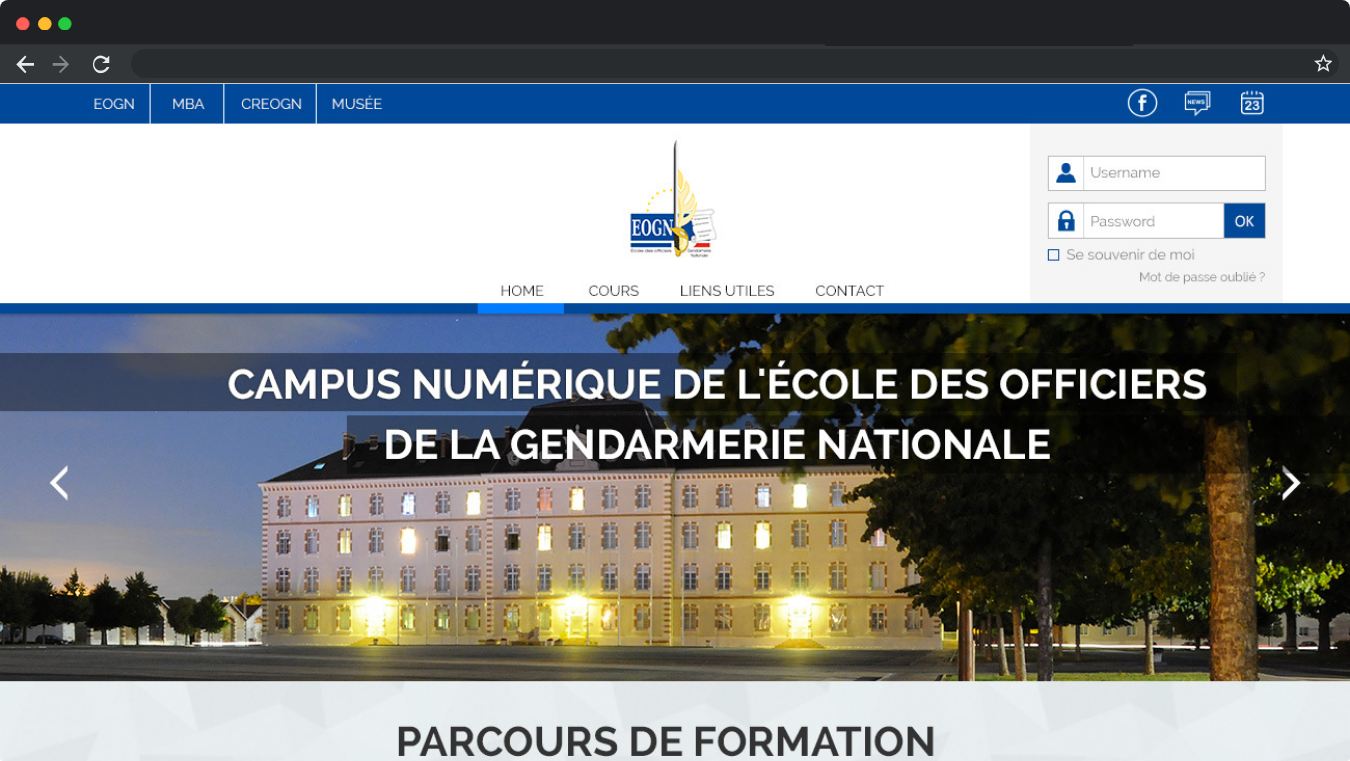This screenshot has height=761, width=1350.
Task: Click the EOGN logo image
Action: (673, 203)
